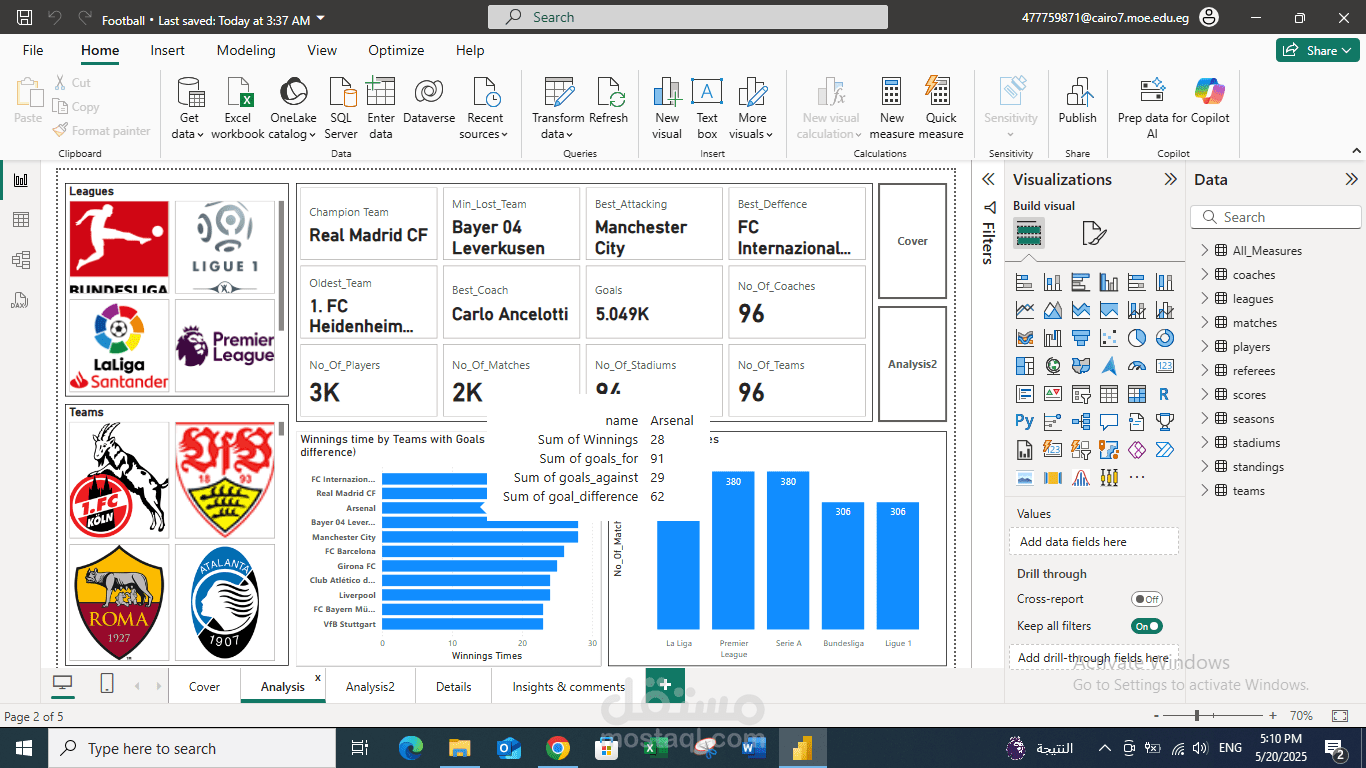The image size is (1366, 768).
Task: Select the Python visual icon
Action: (1024, 422)
